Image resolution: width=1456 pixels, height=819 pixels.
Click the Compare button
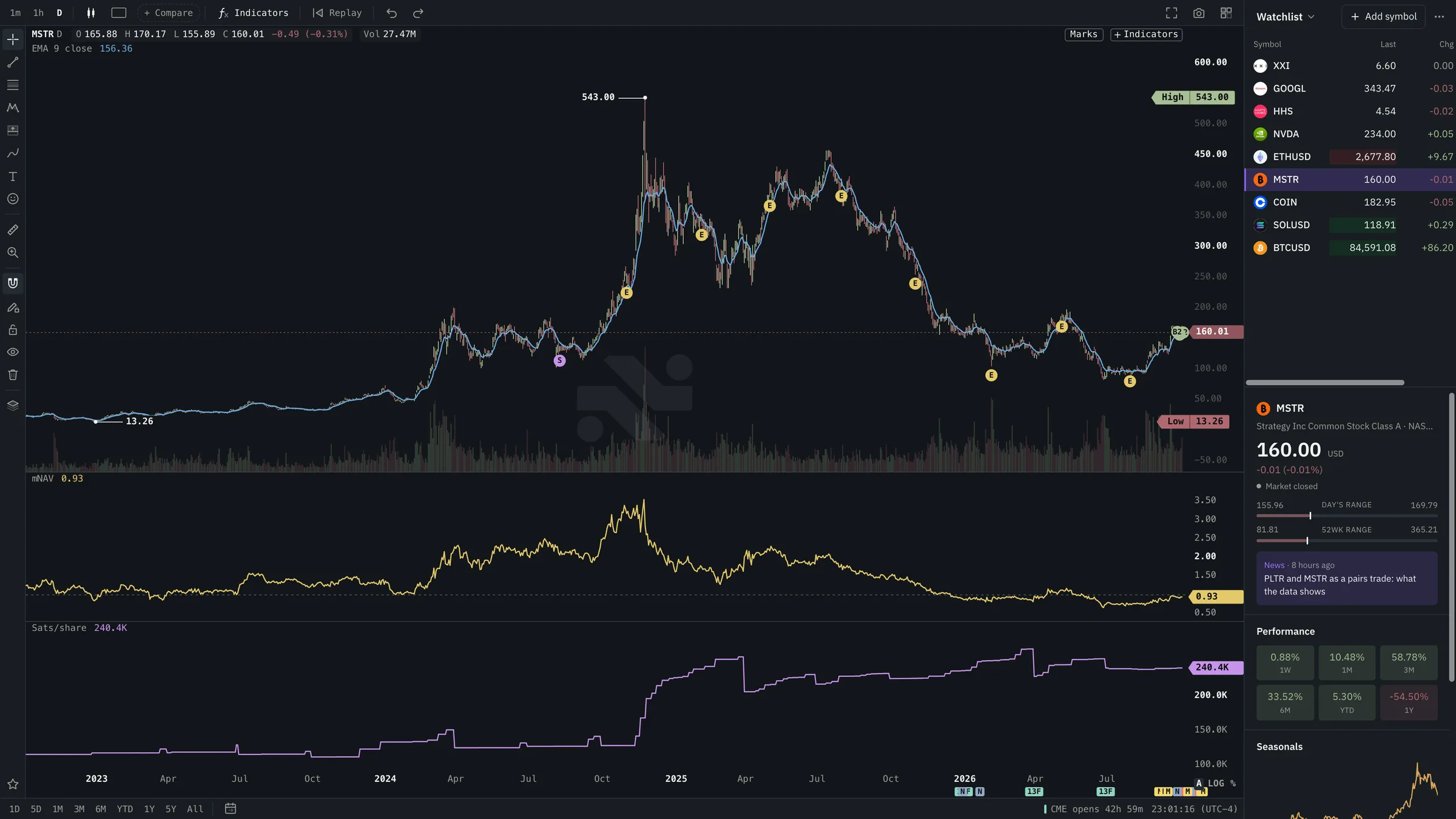coord(168,13)
